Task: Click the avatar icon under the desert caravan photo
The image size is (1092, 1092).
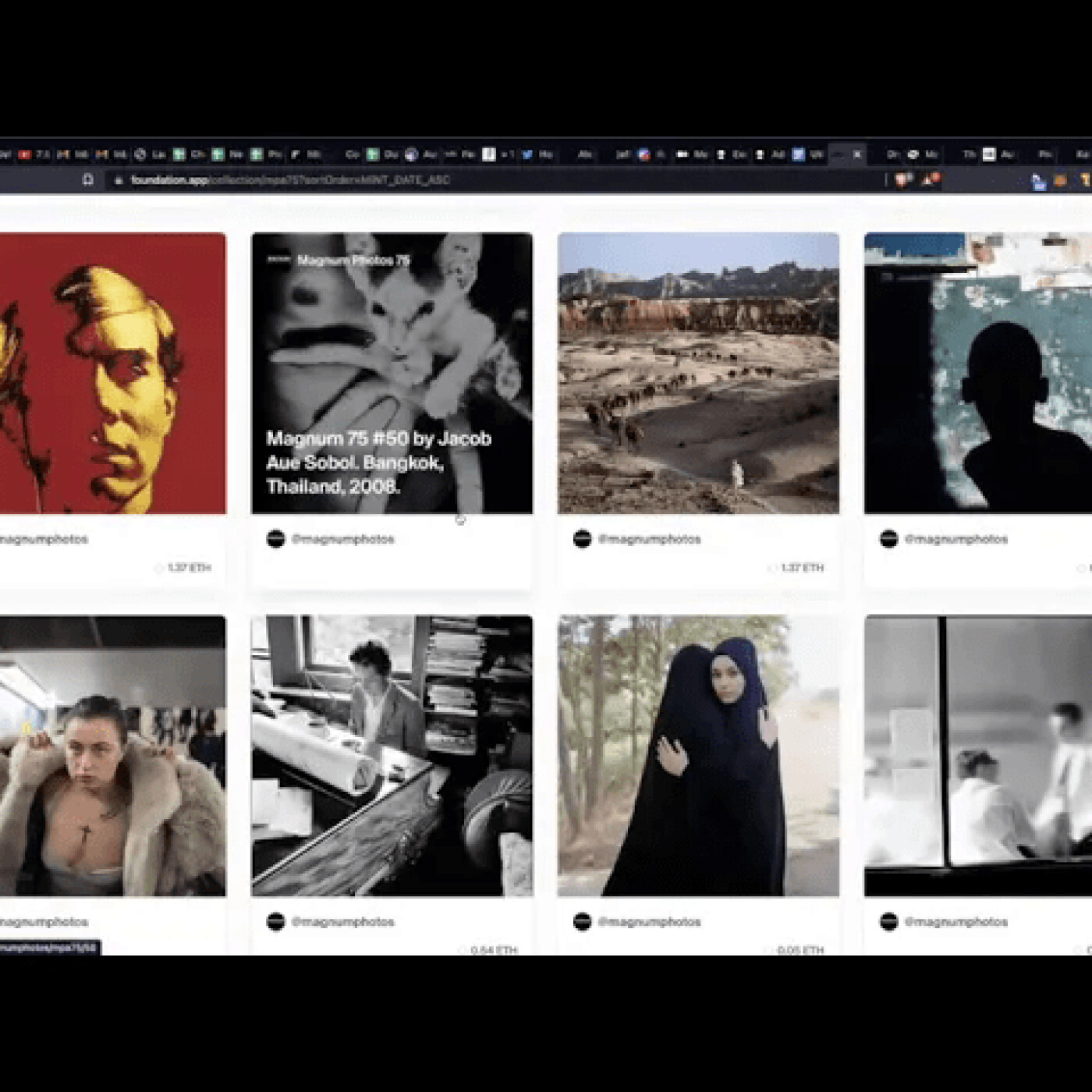Action: click(x=583, y=539)
